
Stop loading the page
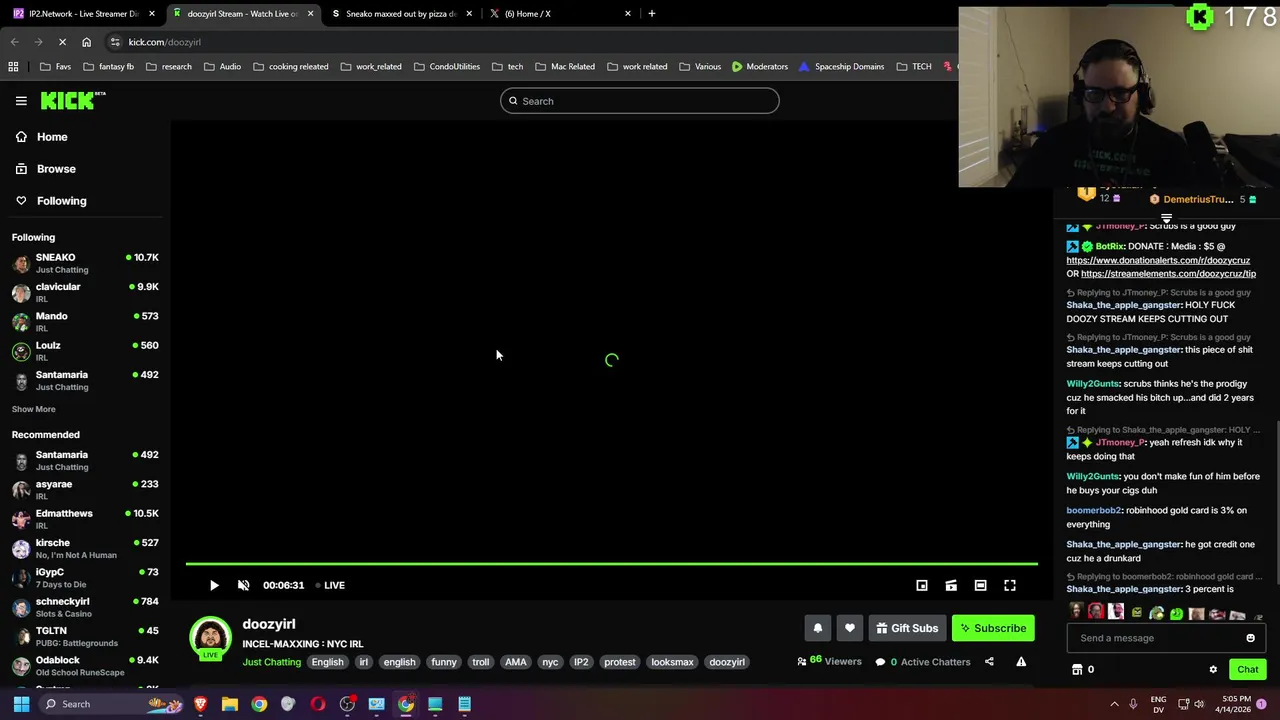[x=62, y=42]
